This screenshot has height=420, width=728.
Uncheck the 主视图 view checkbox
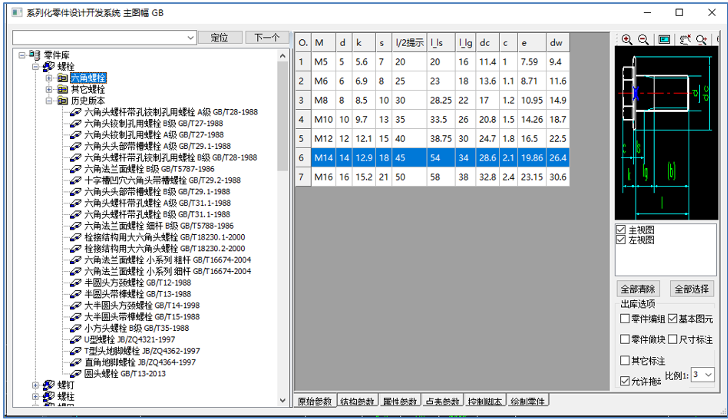pyautogui.click(x=622, y=229)
